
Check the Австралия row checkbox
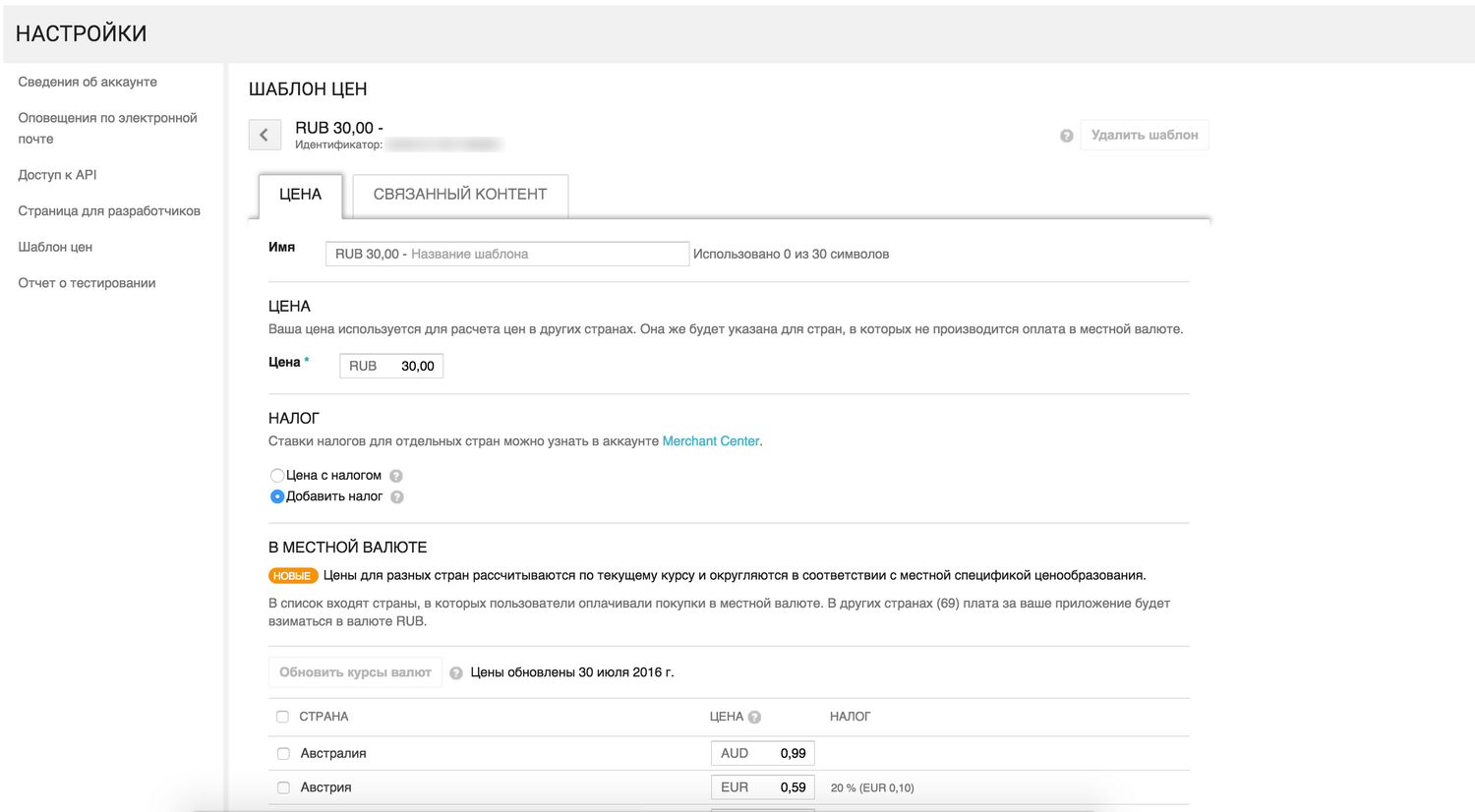coord(283,754)
